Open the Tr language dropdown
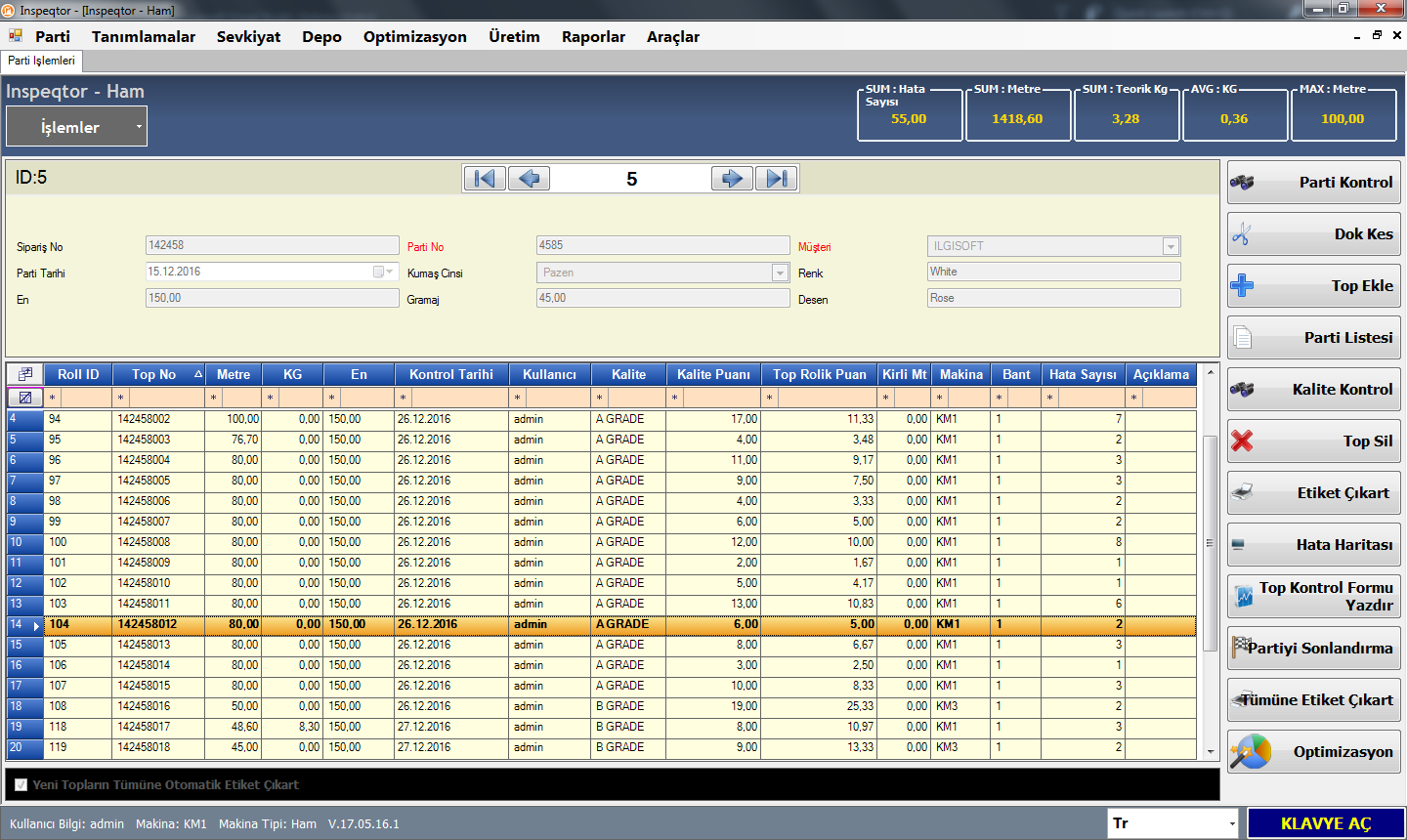This screenshot has height=840, width=1407. point(1232,823)
